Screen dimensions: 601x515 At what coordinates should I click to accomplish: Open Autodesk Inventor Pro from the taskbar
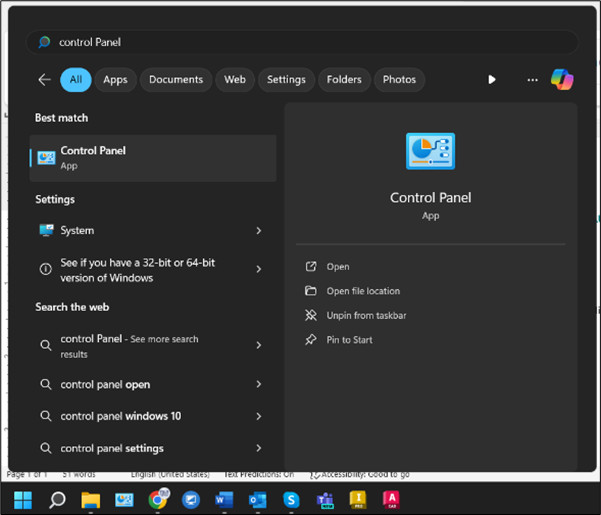coord(358,500)
